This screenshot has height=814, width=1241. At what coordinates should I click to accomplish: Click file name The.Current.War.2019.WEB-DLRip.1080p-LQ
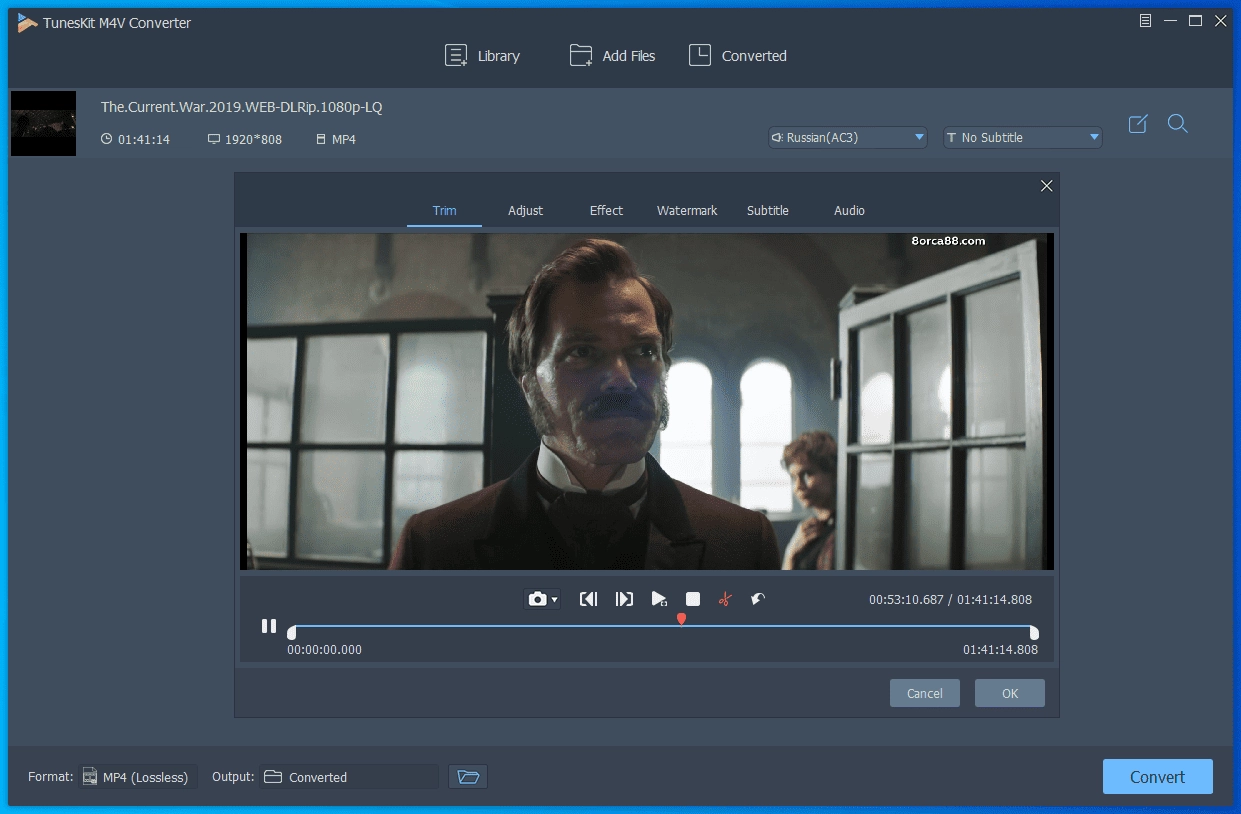coord(241,107)
